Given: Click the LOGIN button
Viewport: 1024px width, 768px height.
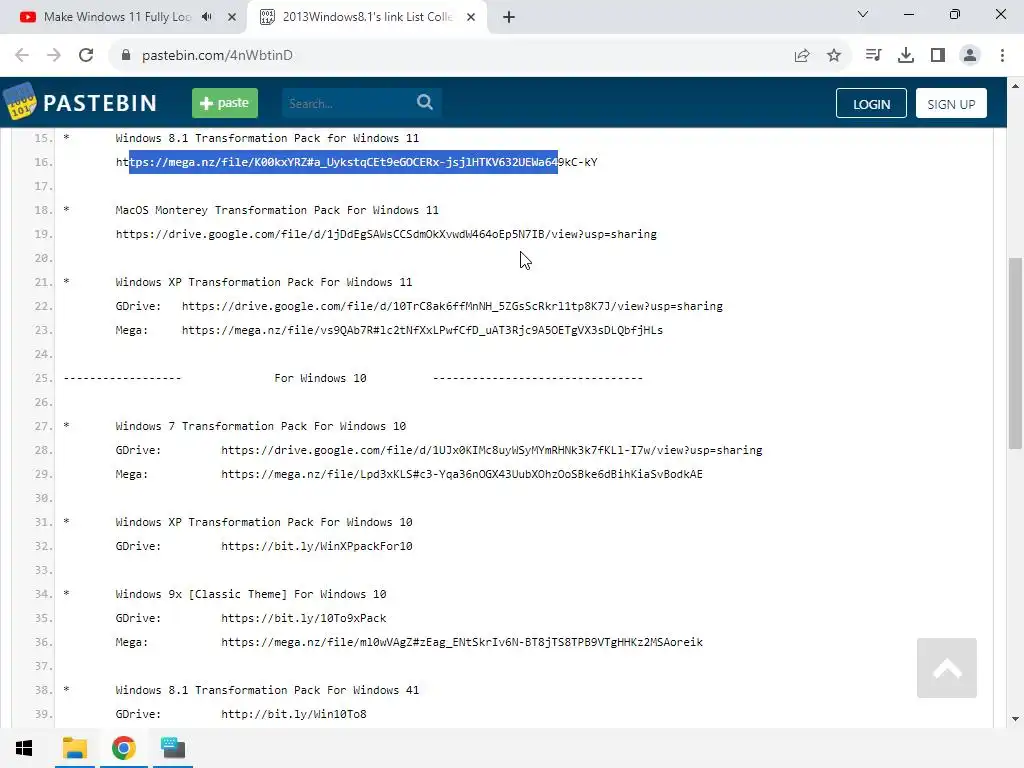Looking at the screenshot, I should click(x=871, y=103).
